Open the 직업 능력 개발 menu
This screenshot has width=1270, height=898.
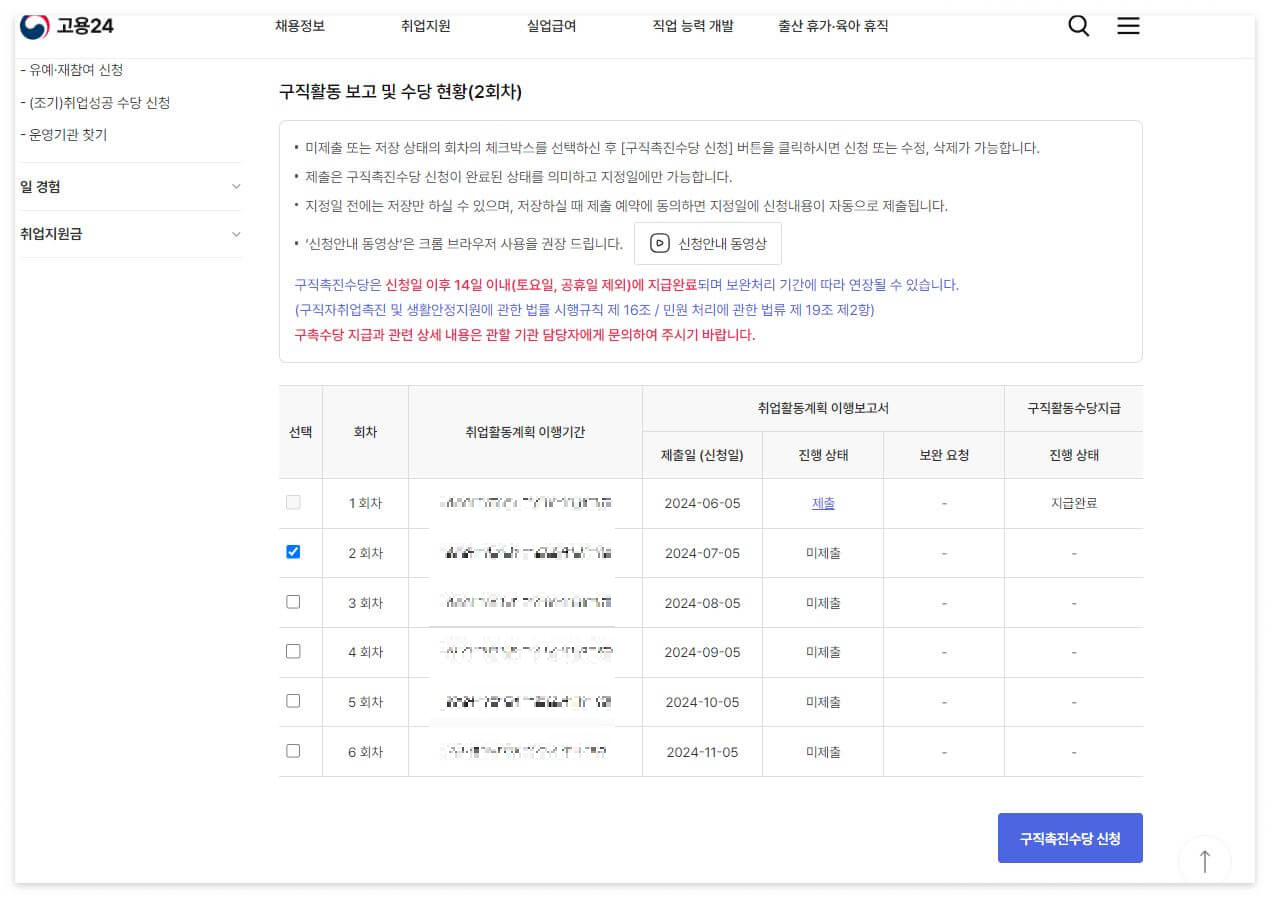[691, 26]
